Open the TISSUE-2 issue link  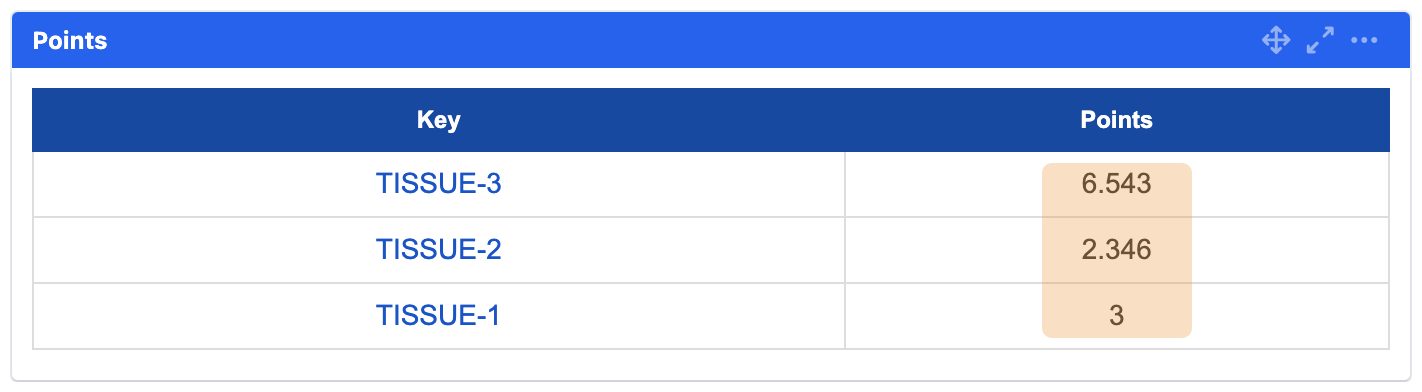click(x=438, y=250)
